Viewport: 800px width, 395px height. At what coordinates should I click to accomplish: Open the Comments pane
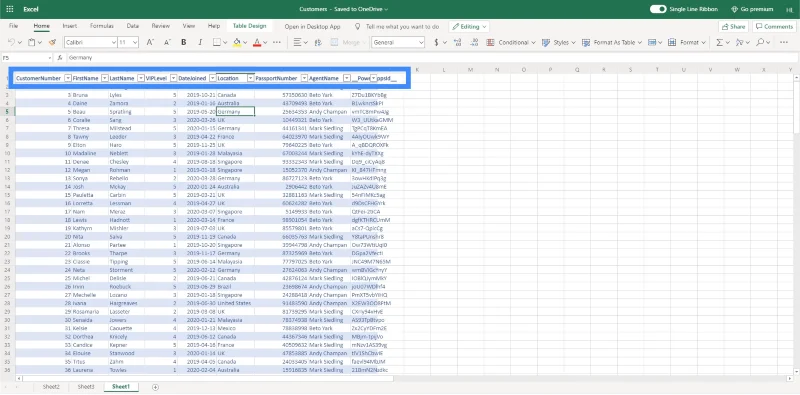coord(774,27)
